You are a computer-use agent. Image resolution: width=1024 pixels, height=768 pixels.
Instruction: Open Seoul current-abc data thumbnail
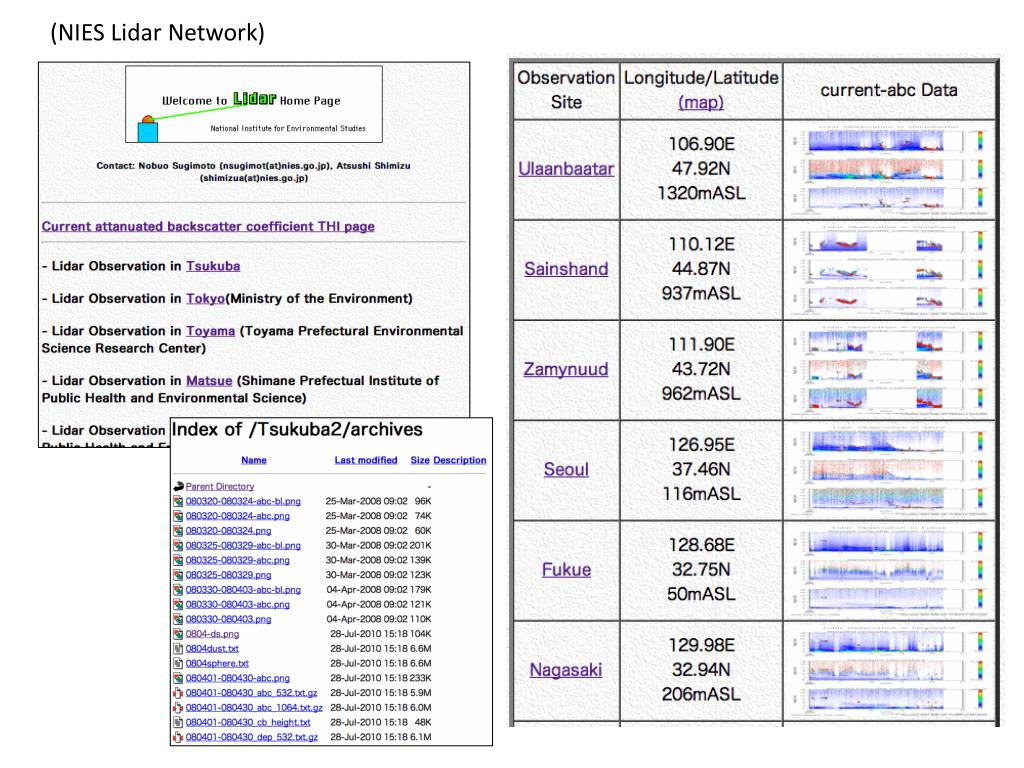tap(889, 470)
